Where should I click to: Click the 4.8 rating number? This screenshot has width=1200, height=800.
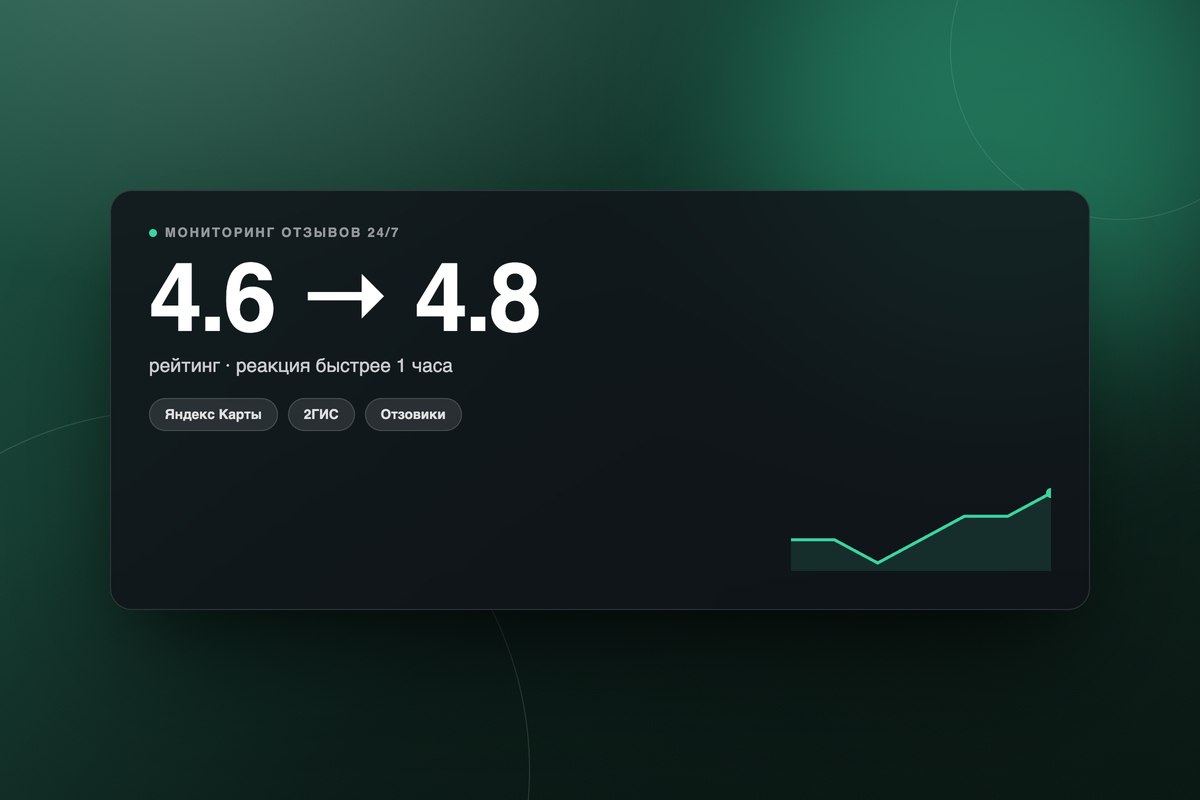point(477,299)
